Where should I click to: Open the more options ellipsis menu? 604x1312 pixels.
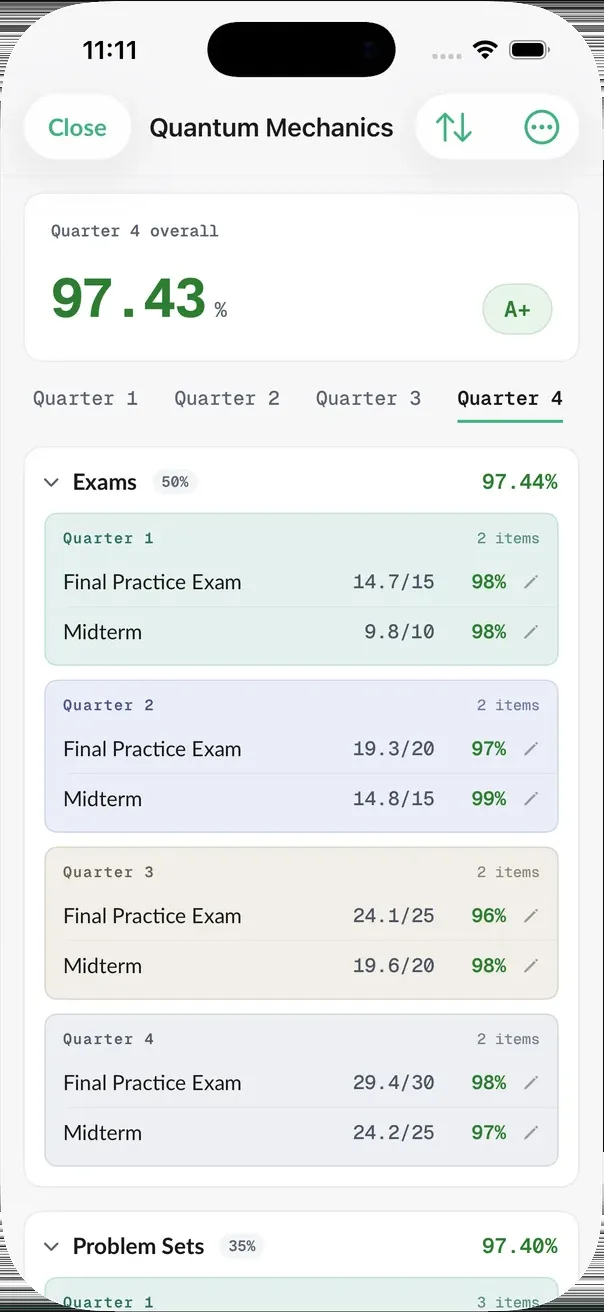click(x=541, y=128)
